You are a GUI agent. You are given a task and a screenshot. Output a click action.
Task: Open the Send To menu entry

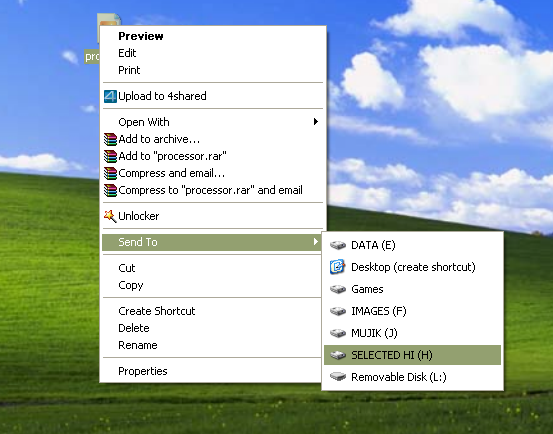tap(213, 242)
